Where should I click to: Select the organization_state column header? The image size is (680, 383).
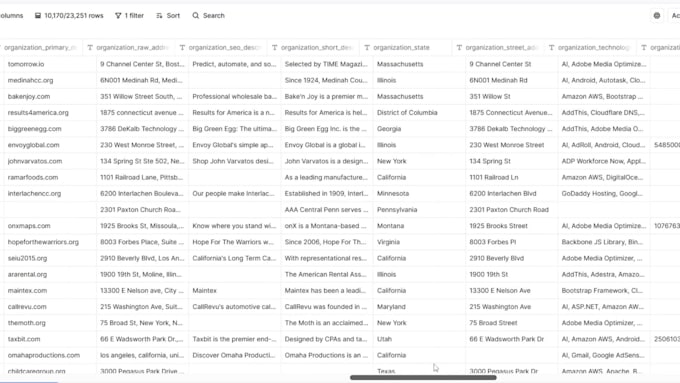404,48
